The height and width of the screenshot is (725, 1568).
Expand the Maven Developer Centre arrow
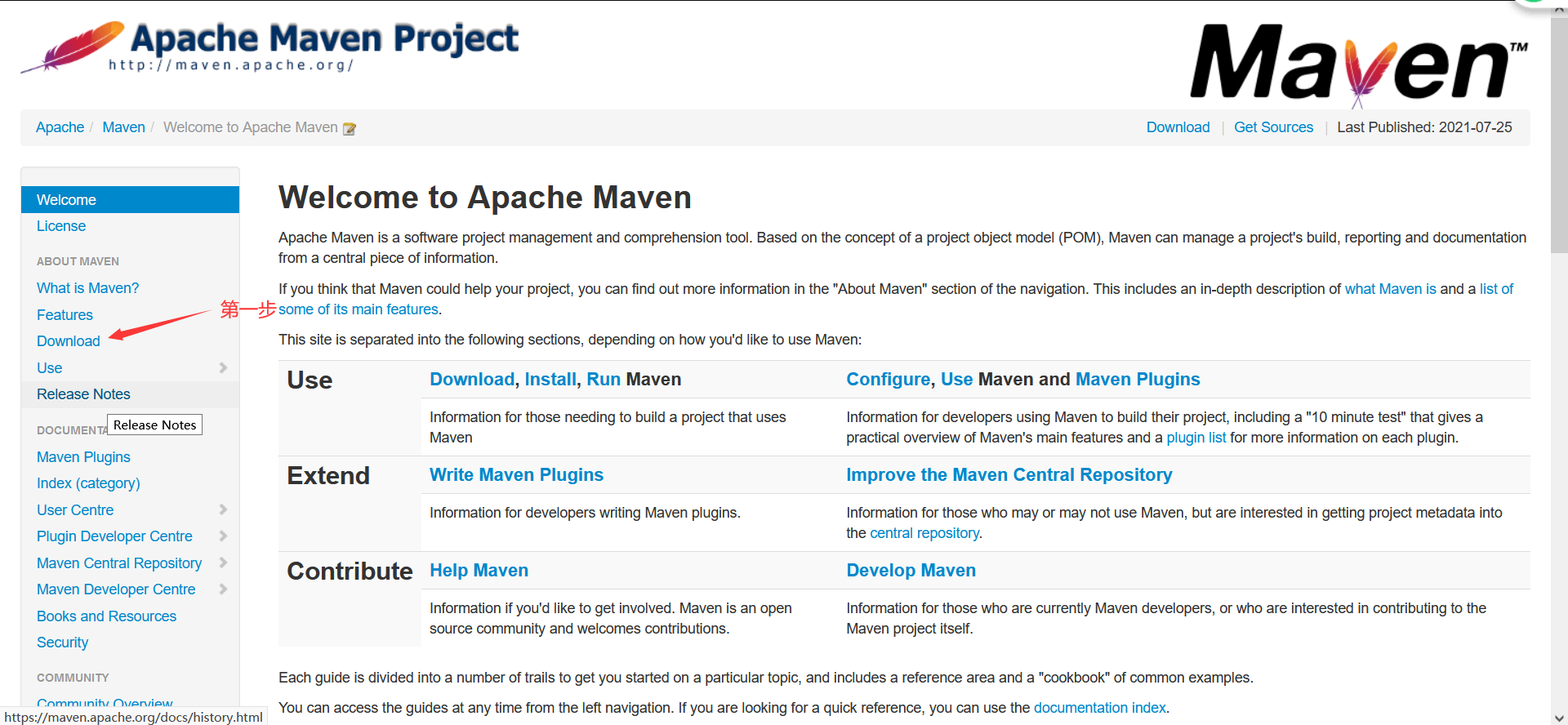[x=223, y=589]
